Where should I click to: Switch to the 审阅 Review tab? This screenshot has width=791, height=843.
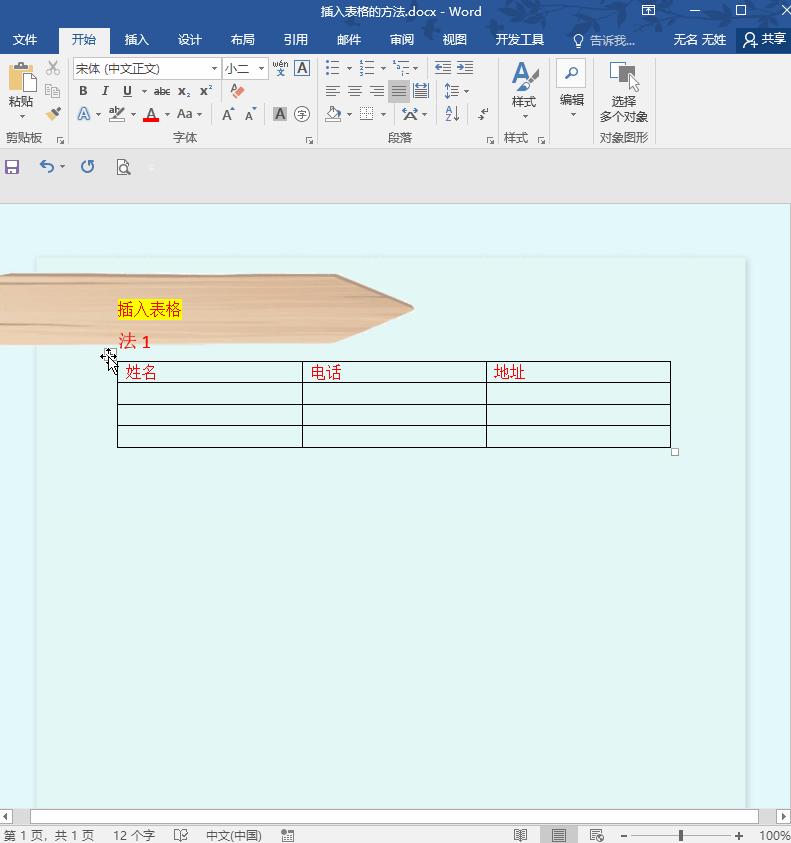pyautogui.click(x=402, y=40)
